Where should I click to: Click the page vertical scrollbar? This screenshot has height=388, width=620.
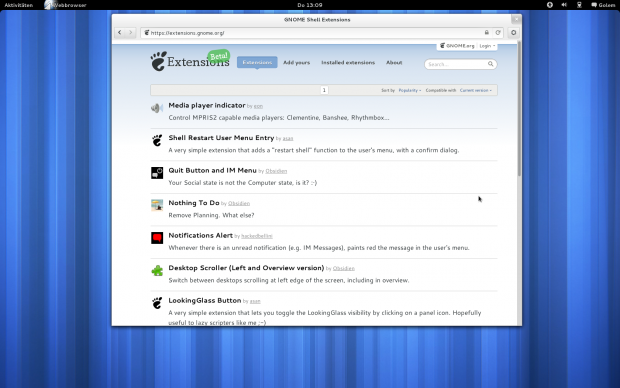tap(519, 110)
